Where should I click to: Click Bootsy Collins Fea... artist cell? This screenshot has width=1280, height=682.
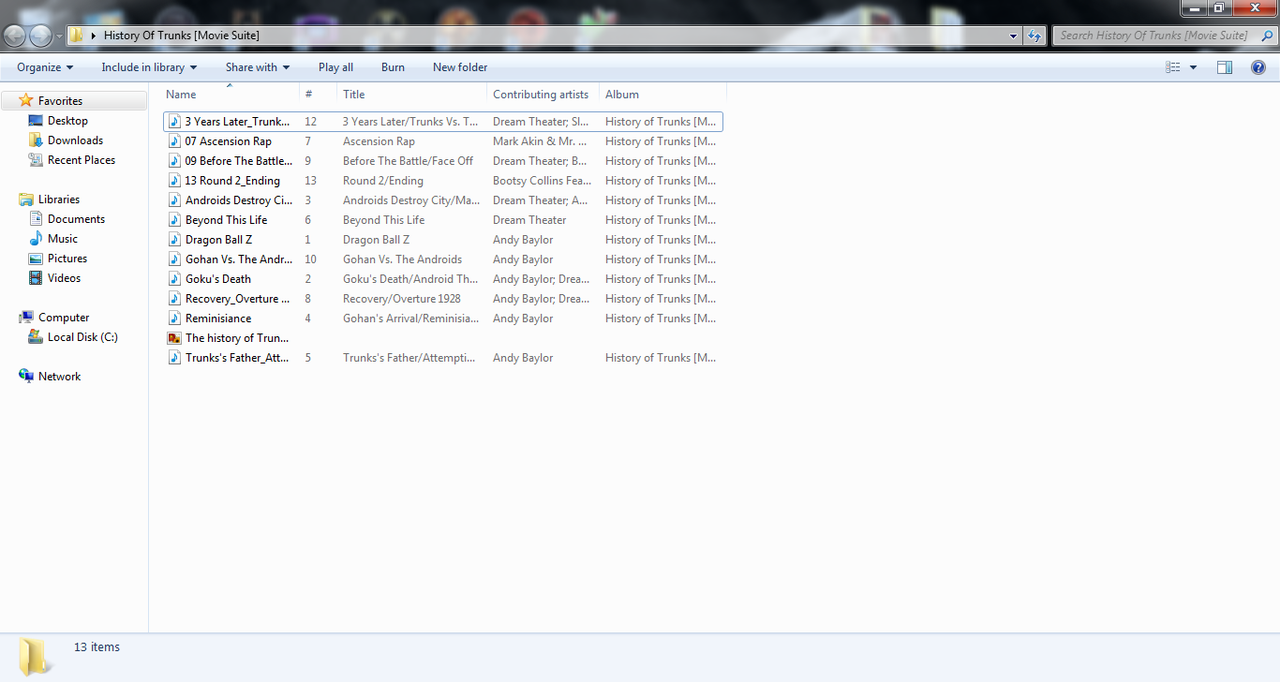point(542,181)
